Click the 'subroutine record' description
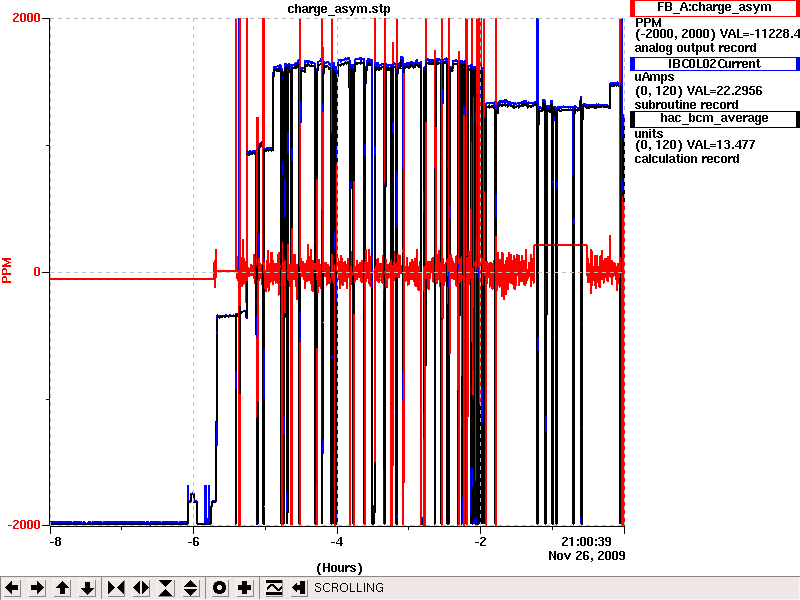The width and height of the screenshot is (800, 600). coord(686,105)
